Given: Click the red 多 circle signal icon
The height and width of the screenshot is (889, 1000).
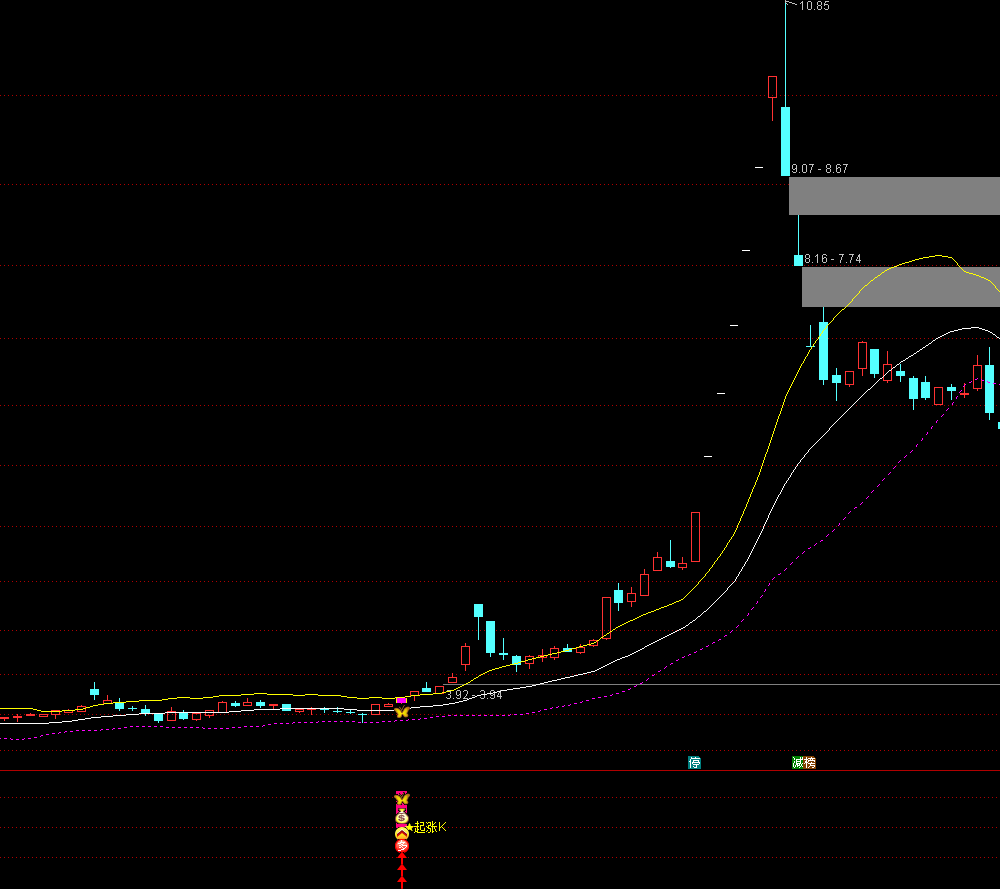Looking at the screenshot, I should point(402,846).
